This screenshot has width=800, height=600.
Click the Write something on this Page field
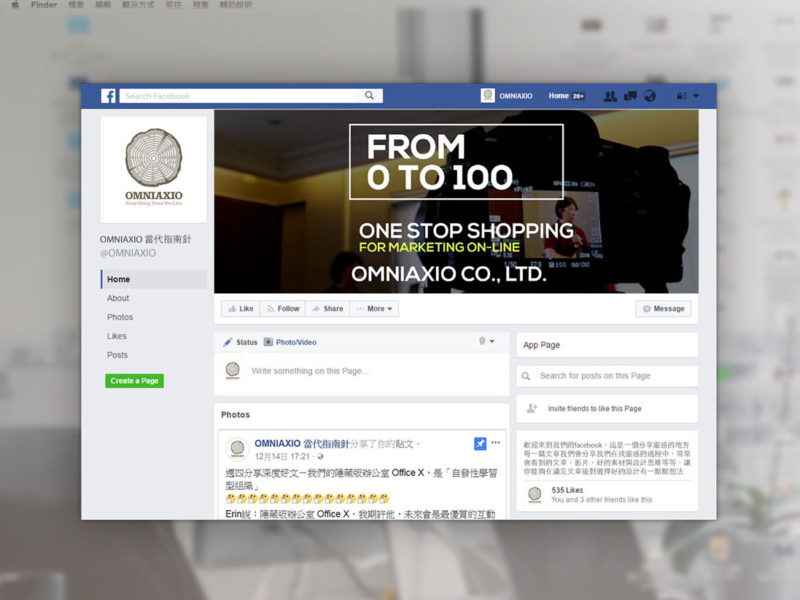click(309, 371)
